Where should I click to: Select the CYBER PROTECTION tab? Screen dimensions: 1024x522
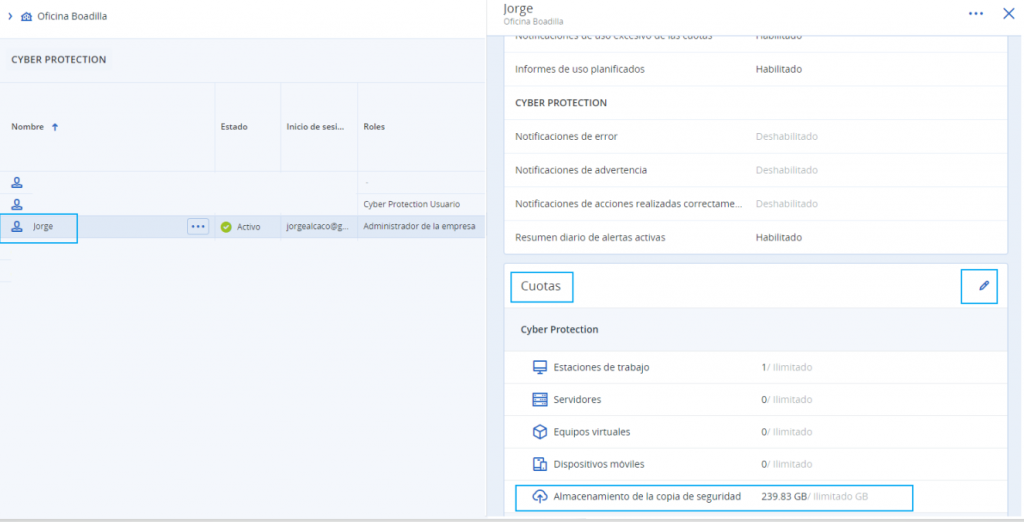59,59
